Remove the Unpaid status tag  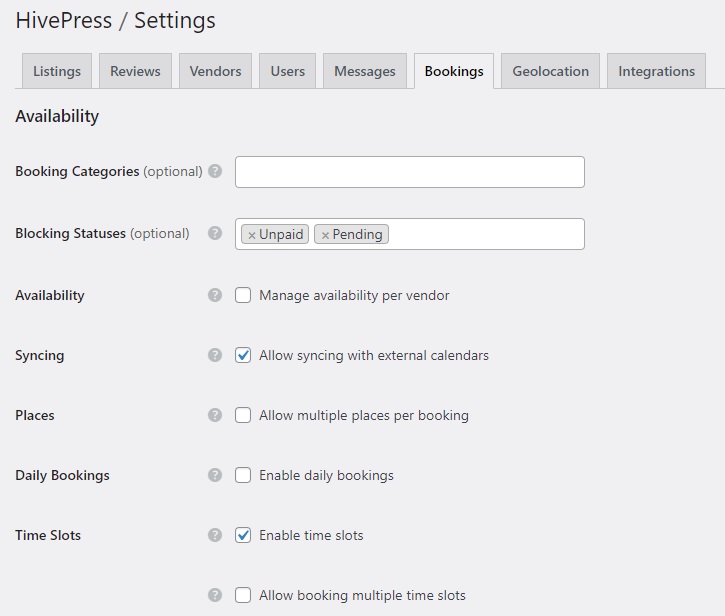pyautogui.click(x=252, y=235)
